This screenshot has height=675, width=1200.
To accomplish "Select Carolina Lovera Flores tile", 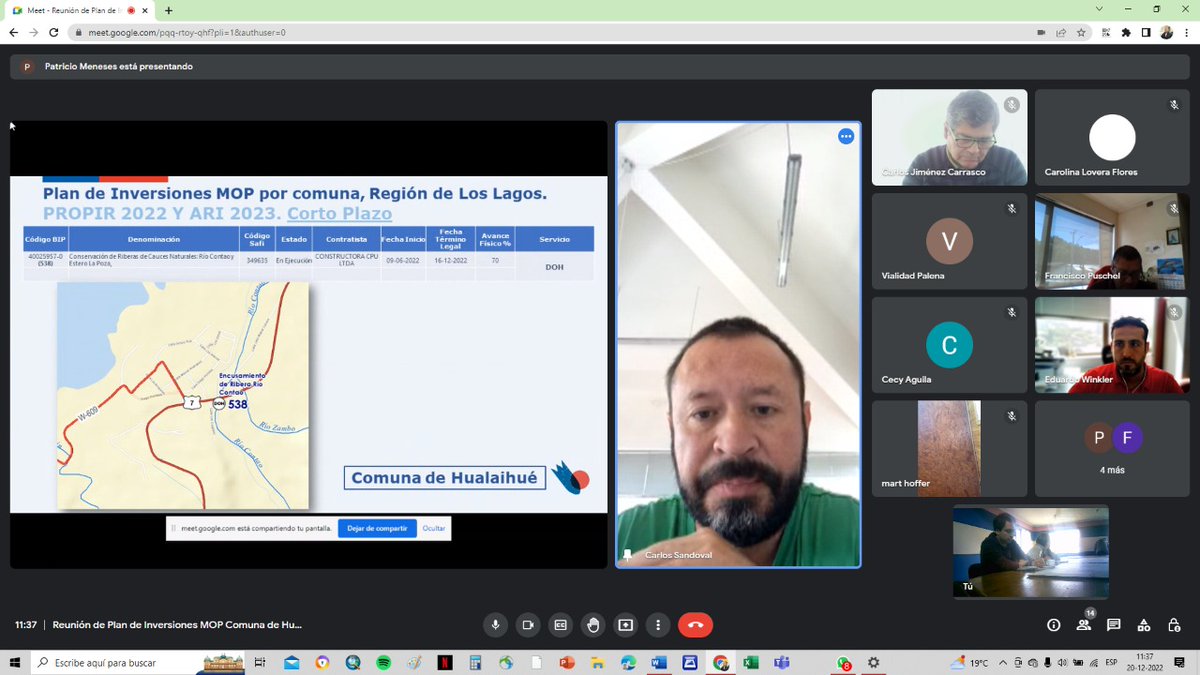I will click(1112, 137).
